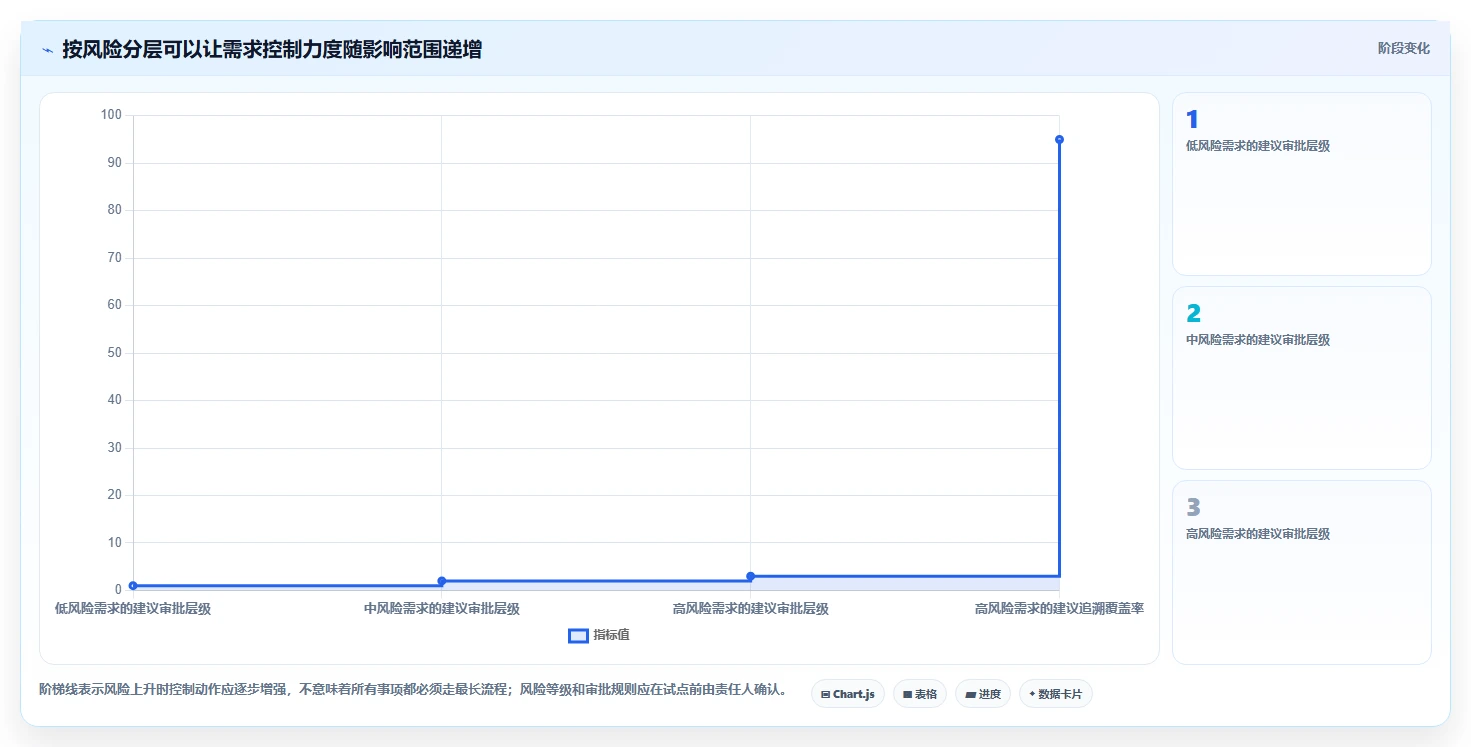Click the 指标值 legend label
Image resolution: width=1471 pixels, height=747 pixels.
coord(611,635)
